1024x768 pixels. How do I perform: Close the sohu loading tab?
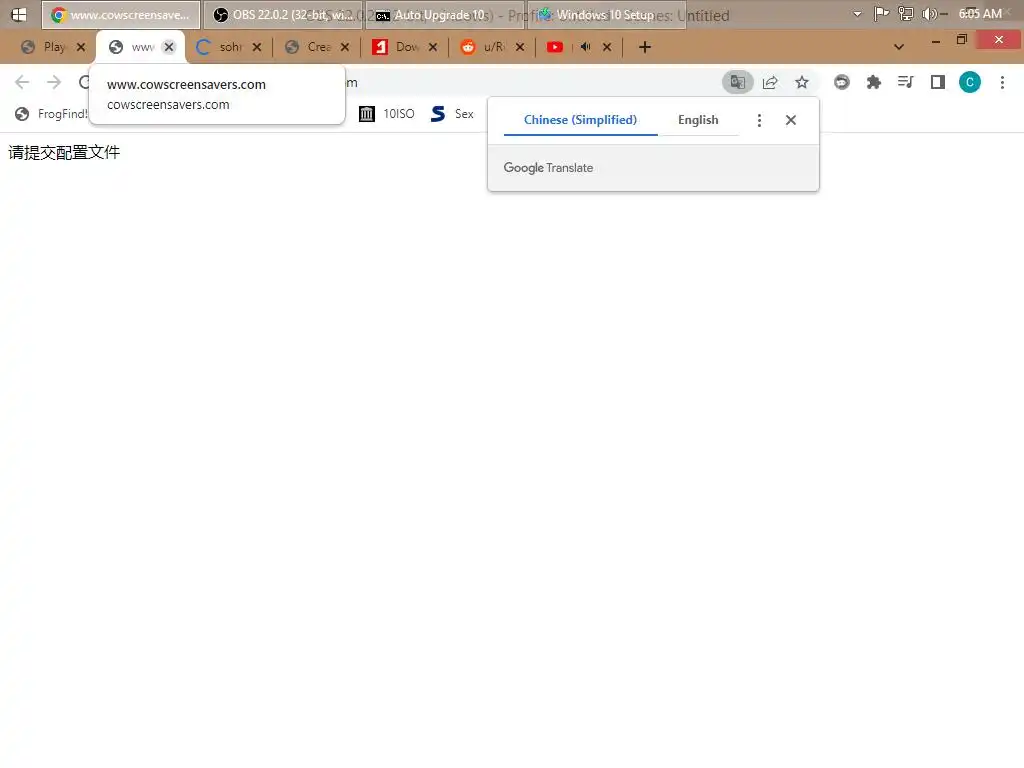click(x=257, y=47)
